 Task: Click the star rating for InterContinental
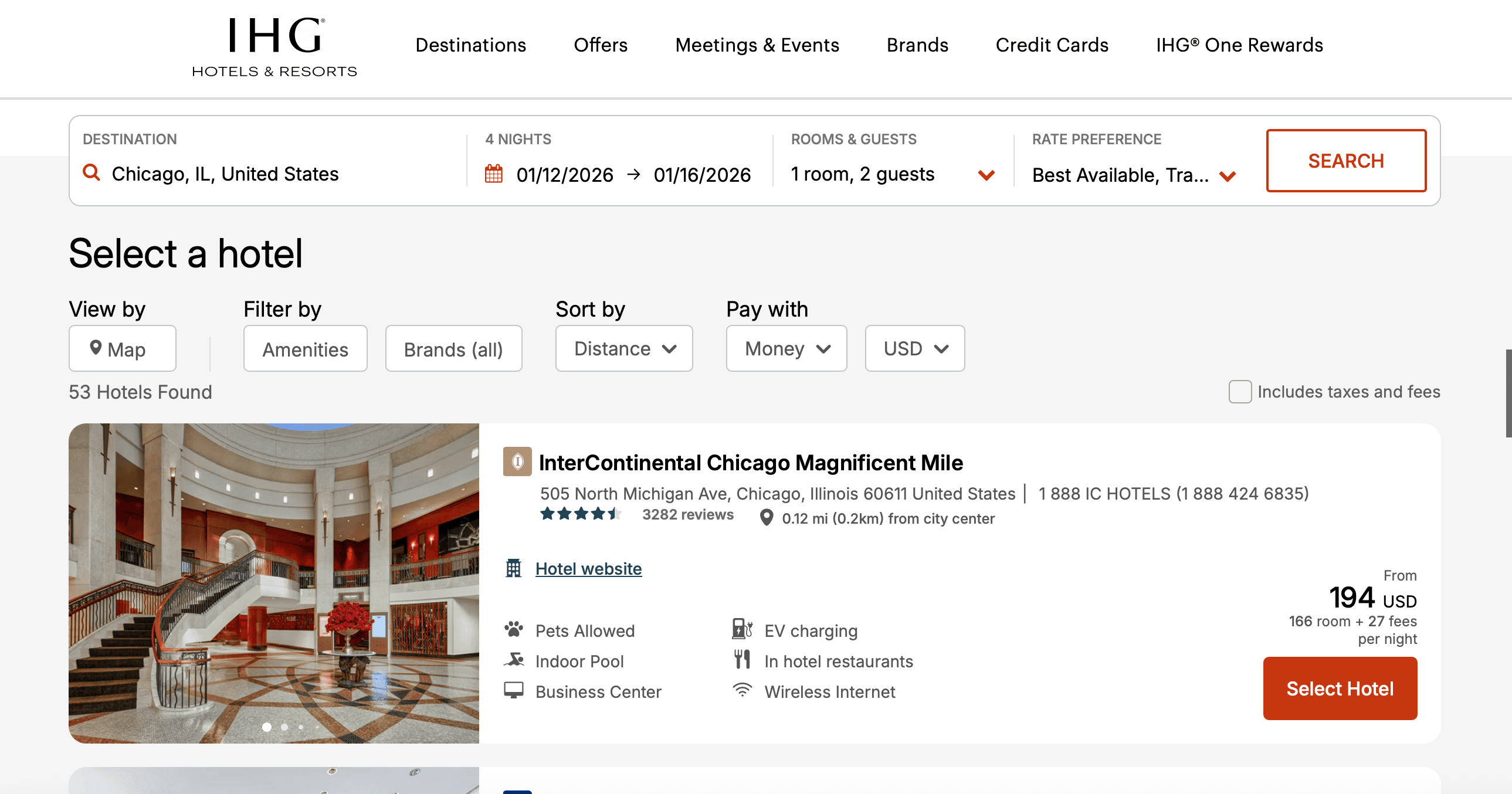[580, 515]
